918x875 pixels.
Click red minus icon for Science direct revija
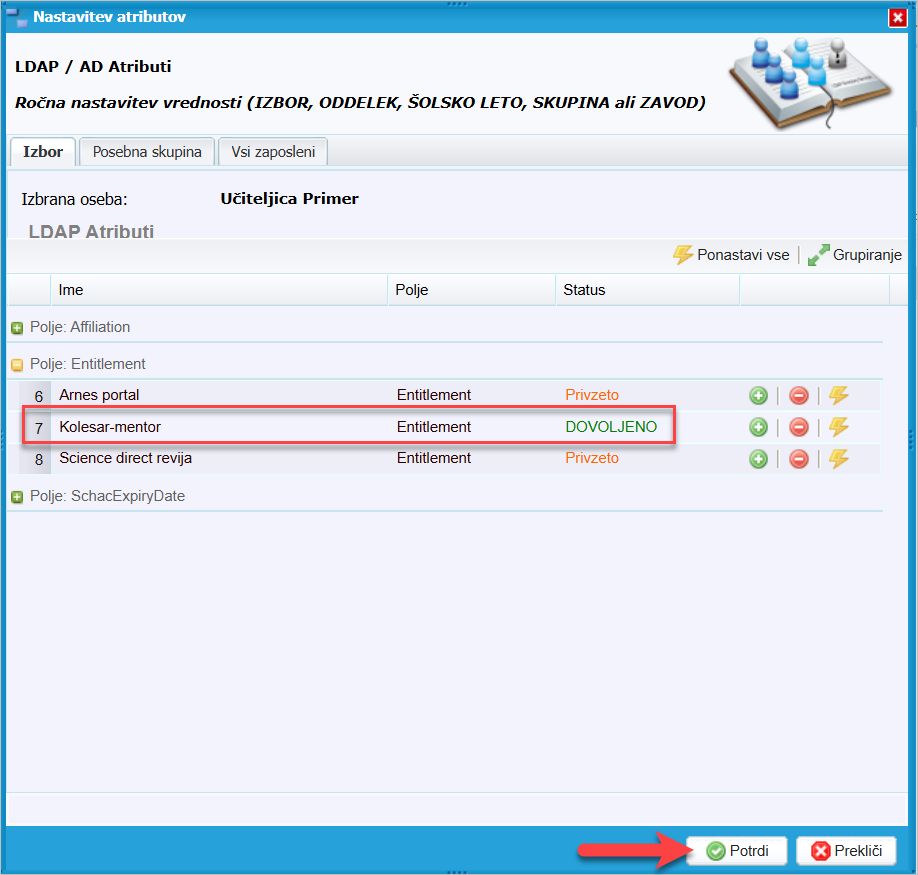point(799,459)
